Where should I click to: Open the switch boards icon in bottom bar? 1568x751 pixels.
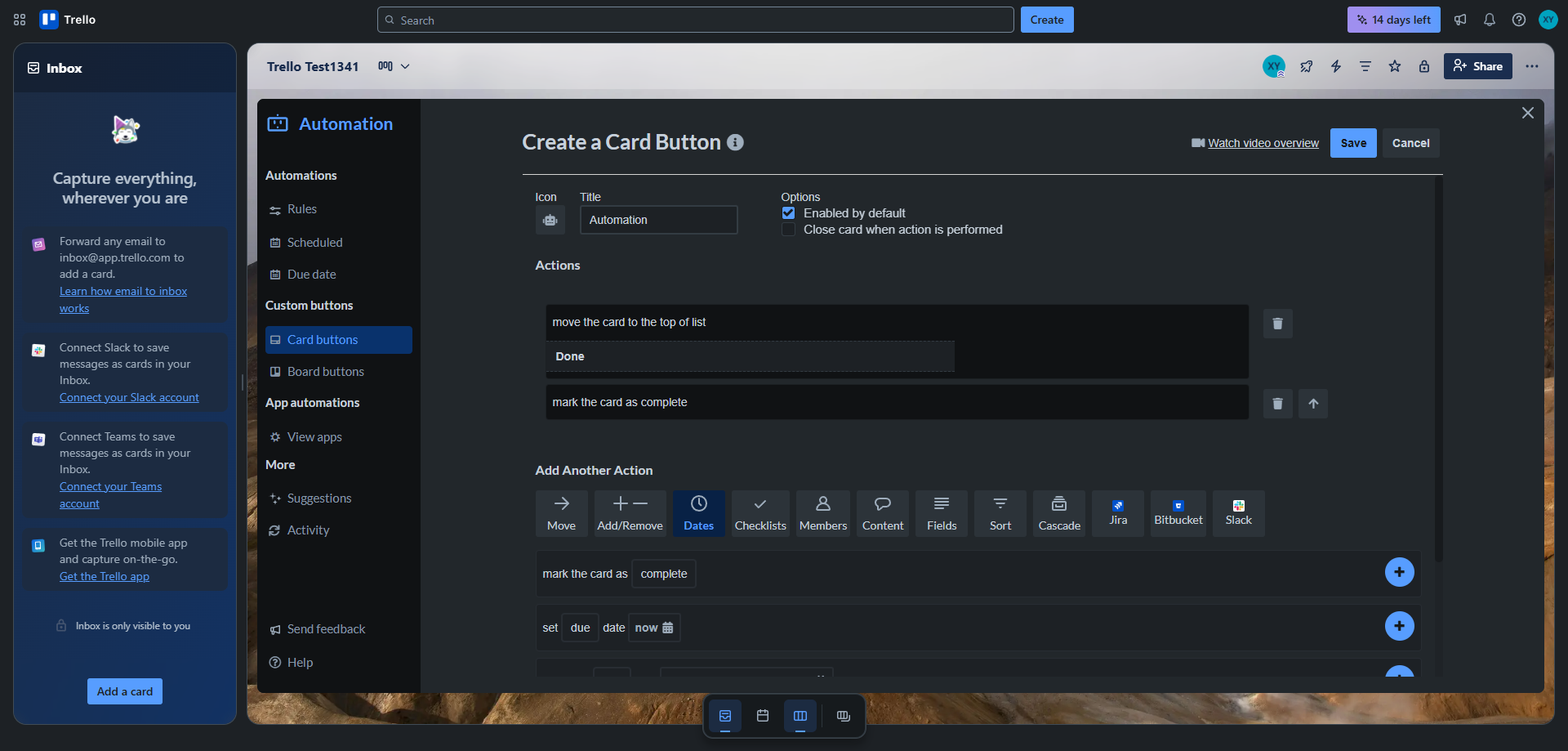844,716
